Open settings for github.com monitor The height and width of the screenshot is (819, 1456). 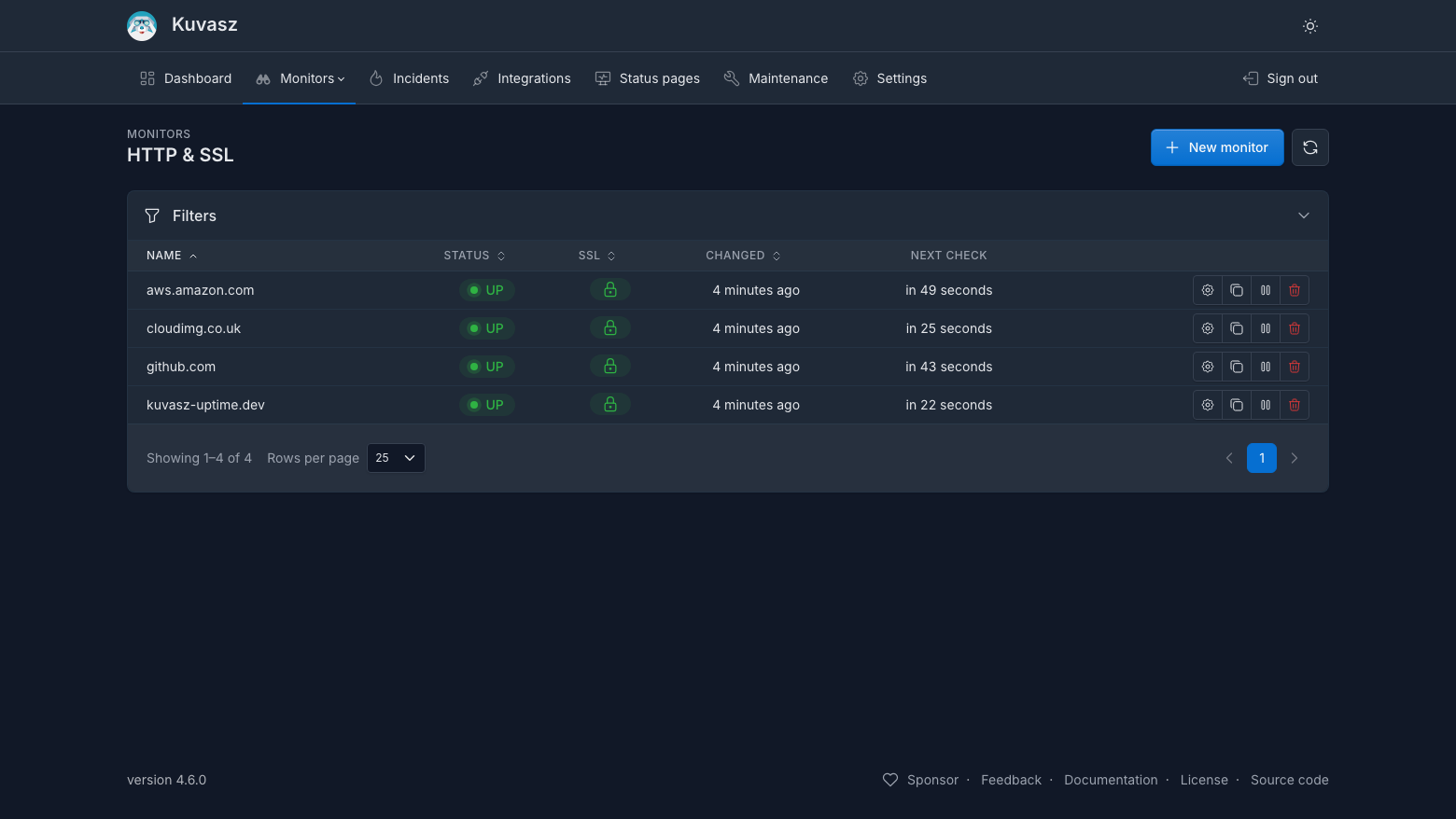[x=1208, y=367]
